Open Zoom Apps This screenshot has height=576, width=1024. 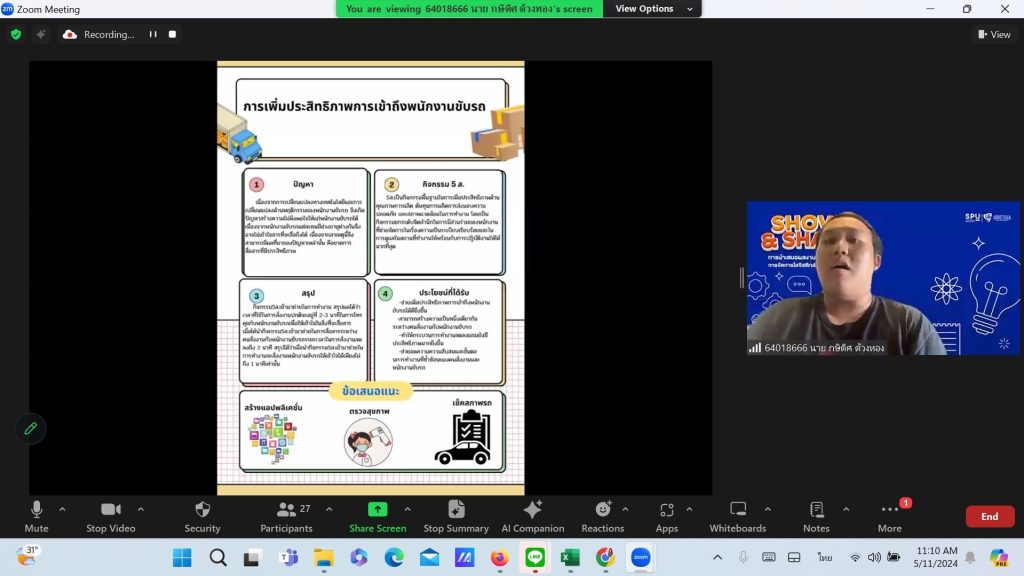point(667,517)
